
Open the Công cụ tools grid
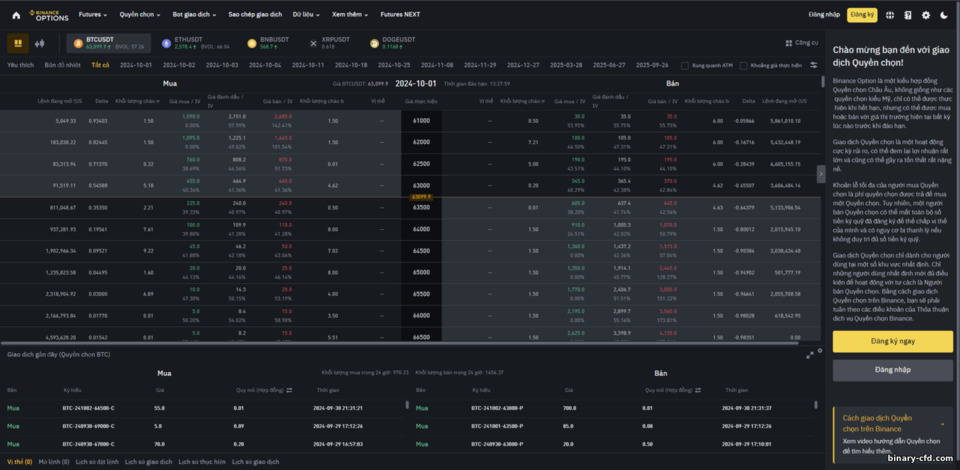tap(801, 43)
